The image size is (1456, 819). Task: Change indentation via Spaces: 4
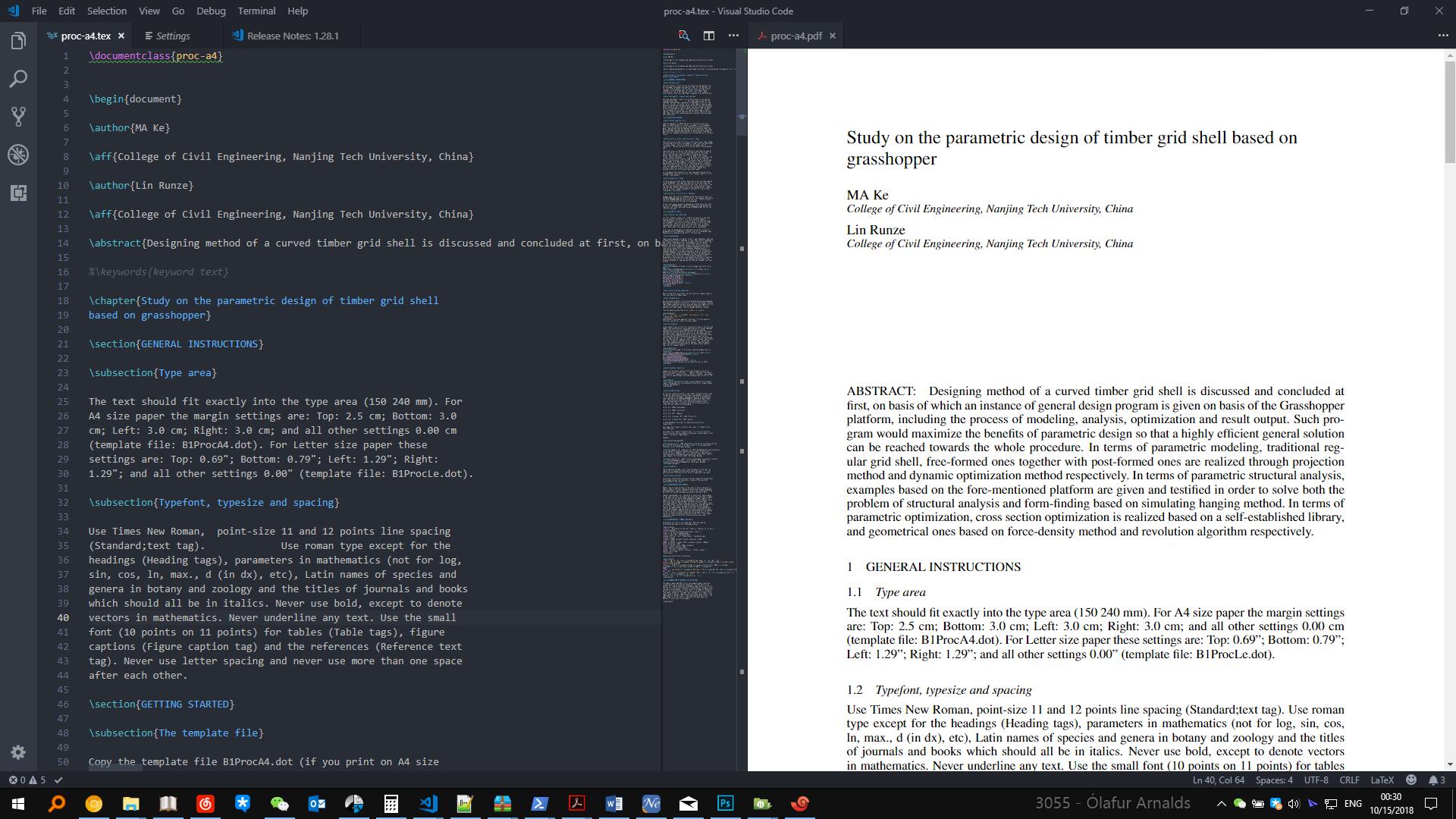1274,780
